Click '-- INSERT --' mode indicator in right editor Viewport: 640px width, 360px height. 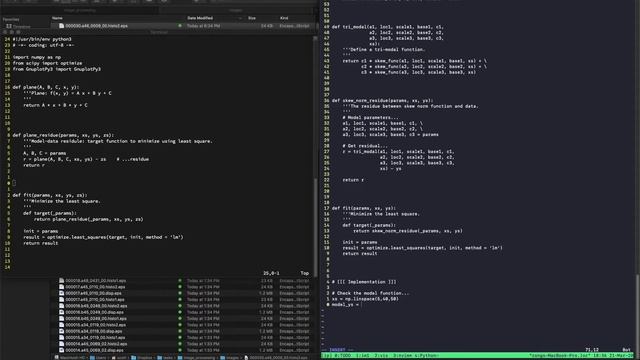click(x=337, y=350)
